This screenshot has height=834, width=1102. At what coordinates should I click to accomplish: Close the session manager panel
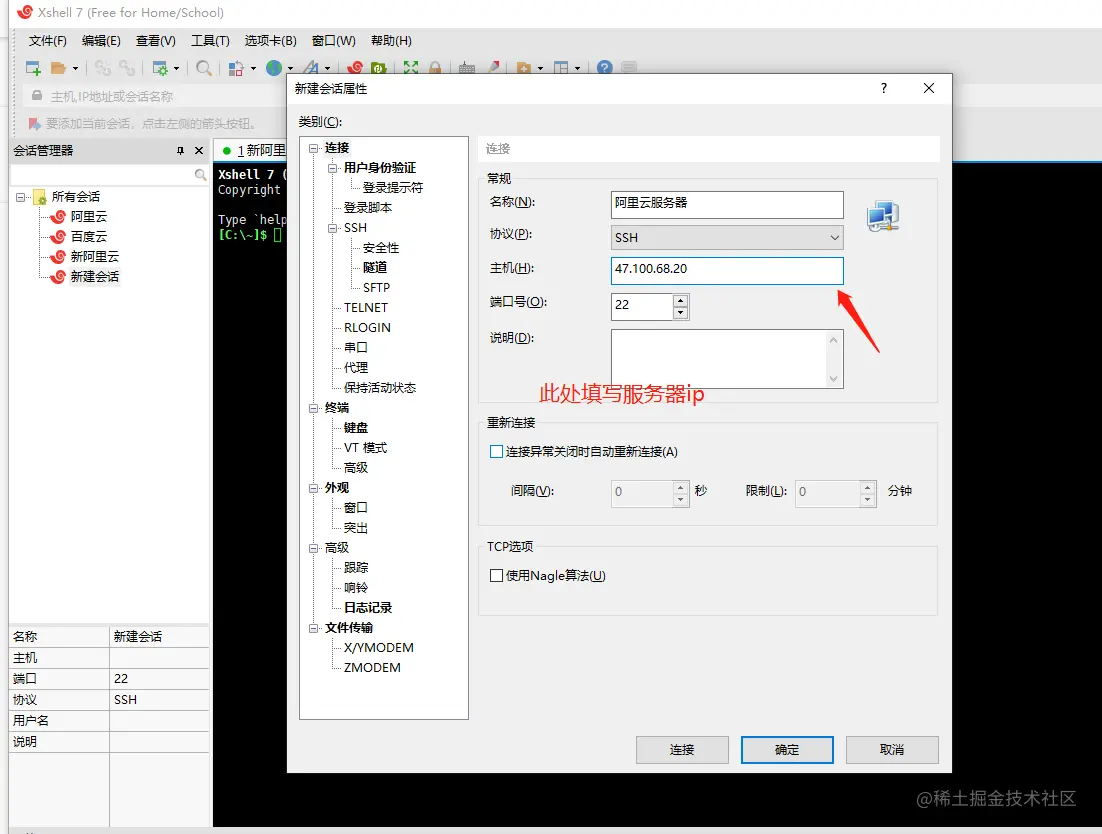[199, 150]
